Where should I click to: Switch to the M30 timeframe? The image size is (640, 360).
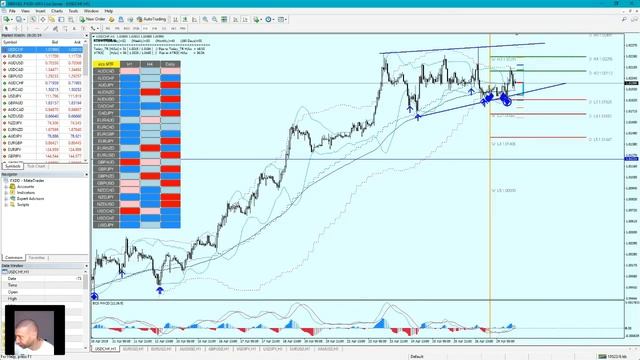pyautogui.click(x=136, y=29)
